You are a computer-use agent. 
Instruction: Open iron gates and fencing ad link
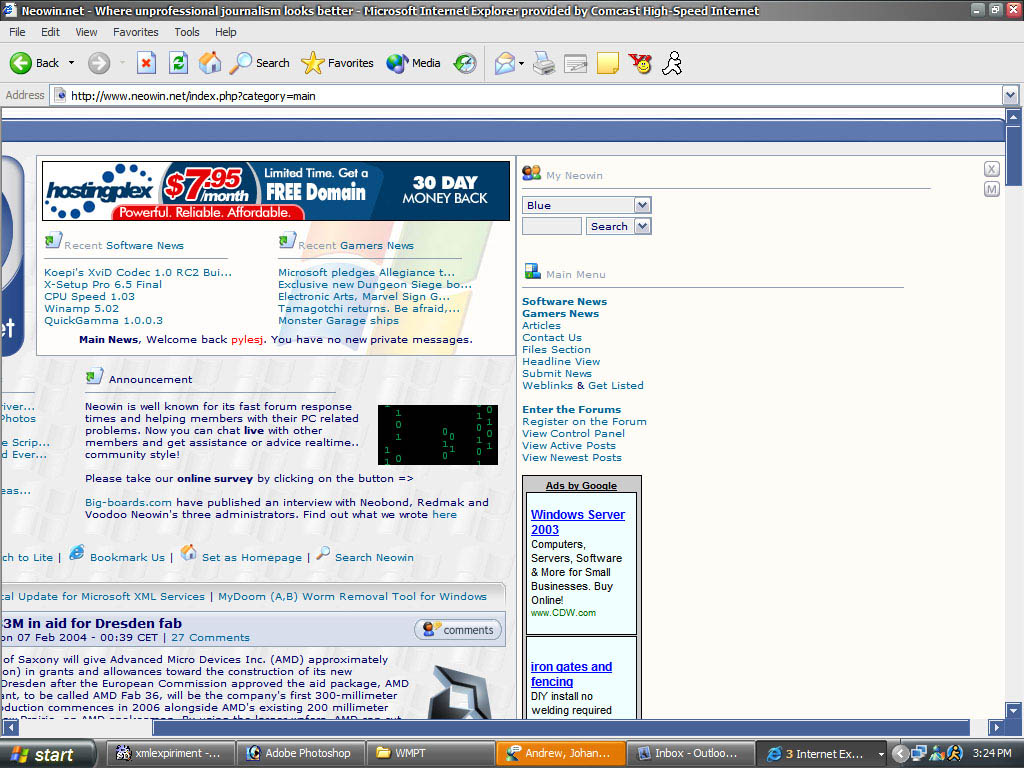click(x=571, y=674)
